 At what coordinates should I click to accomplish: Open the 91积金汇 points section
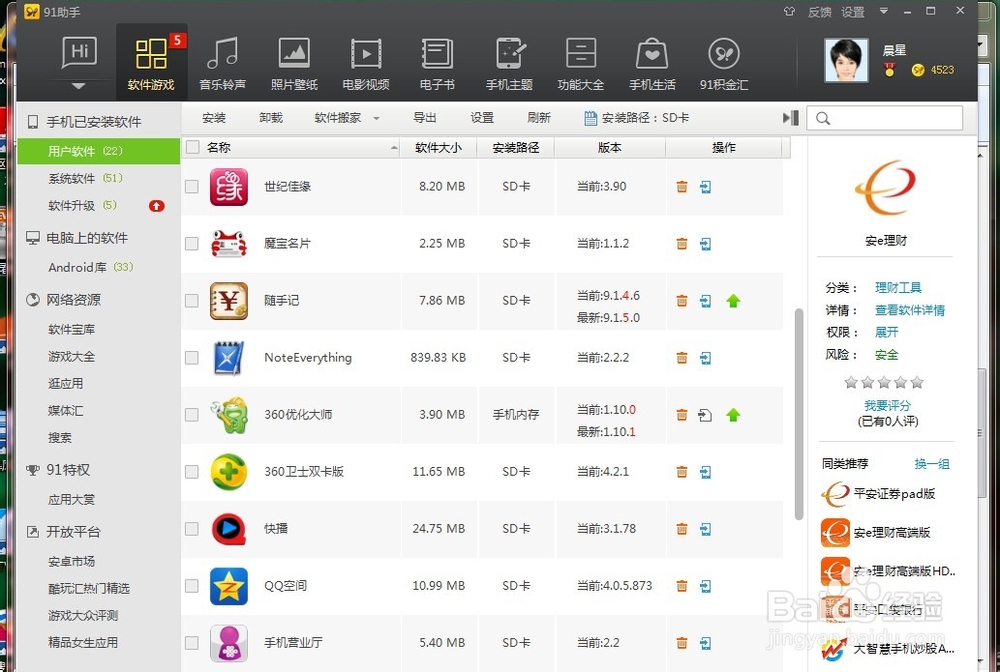(x=724, y=63)
